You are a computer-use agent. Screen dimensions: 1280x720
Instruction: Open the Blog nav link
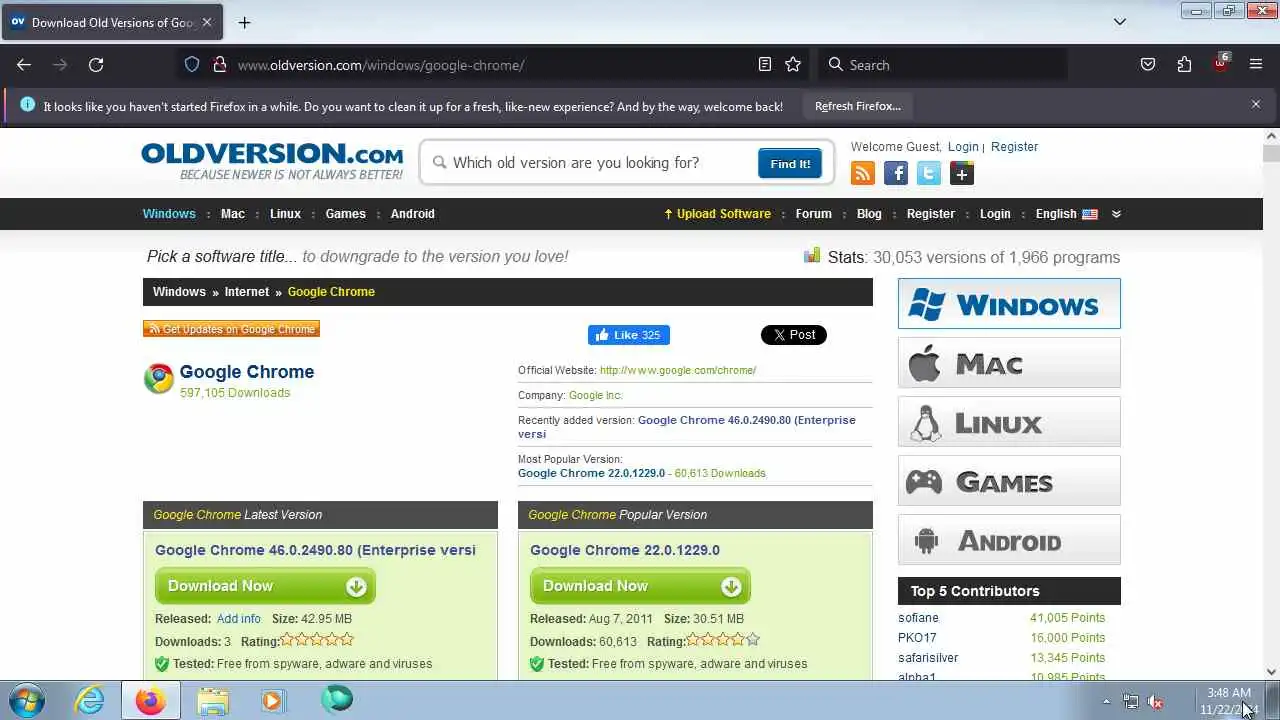tap(869, 214)
